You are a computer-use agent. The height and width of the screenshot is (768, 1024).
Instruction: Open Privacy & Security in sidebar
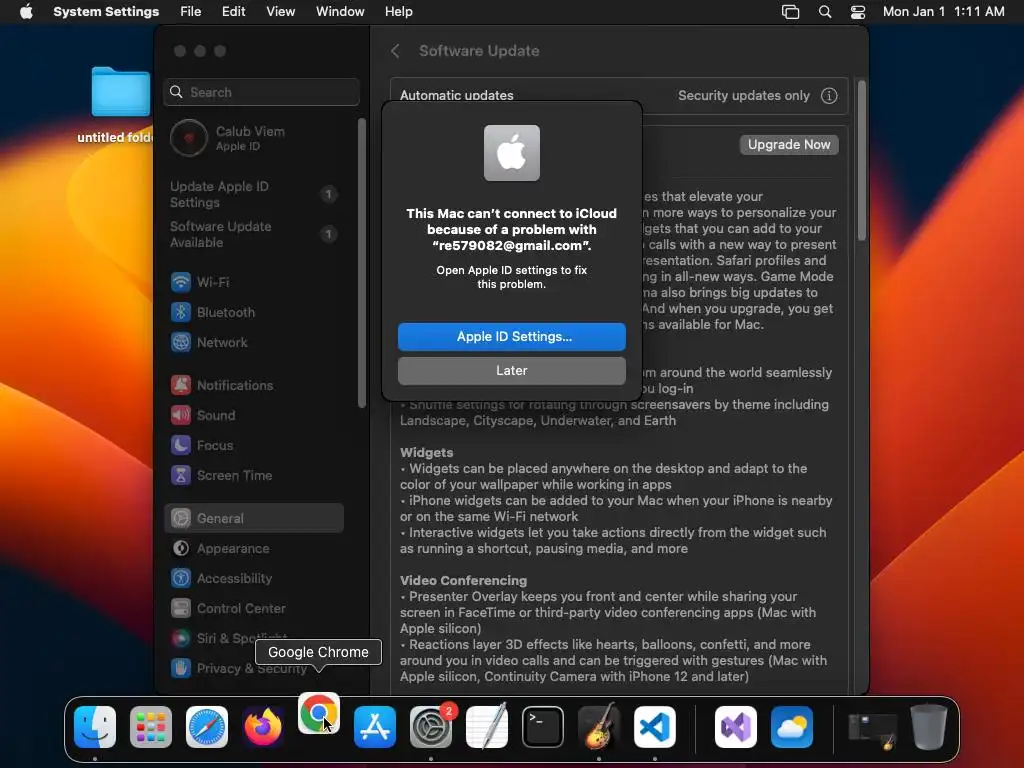pos(256,668)
